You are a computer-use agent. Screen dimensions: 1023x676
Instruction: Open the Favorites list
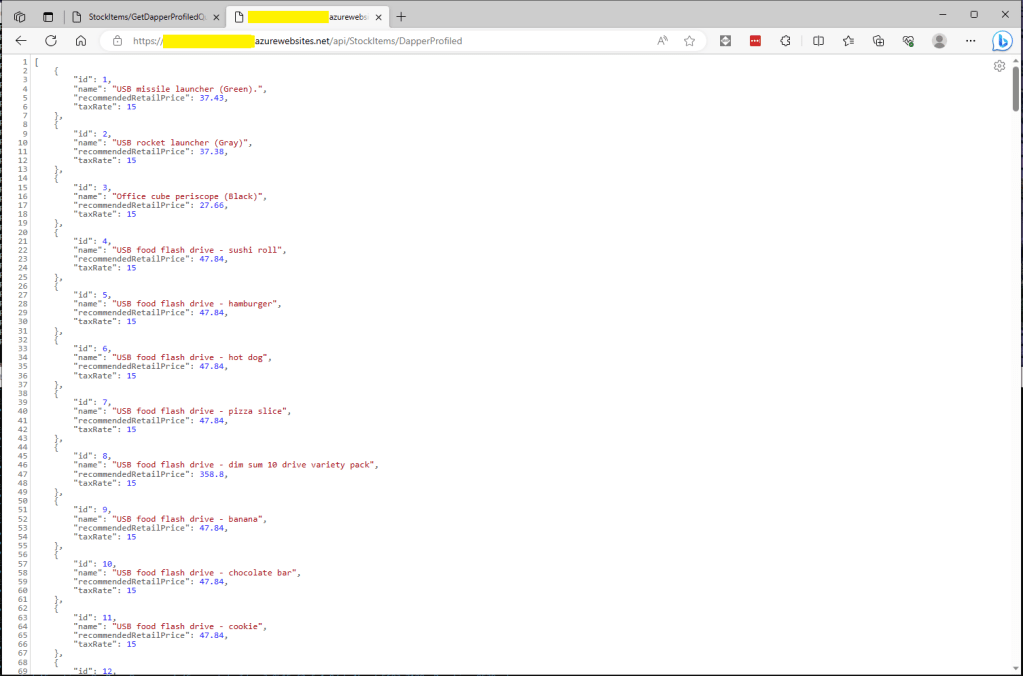coord(848,41)
